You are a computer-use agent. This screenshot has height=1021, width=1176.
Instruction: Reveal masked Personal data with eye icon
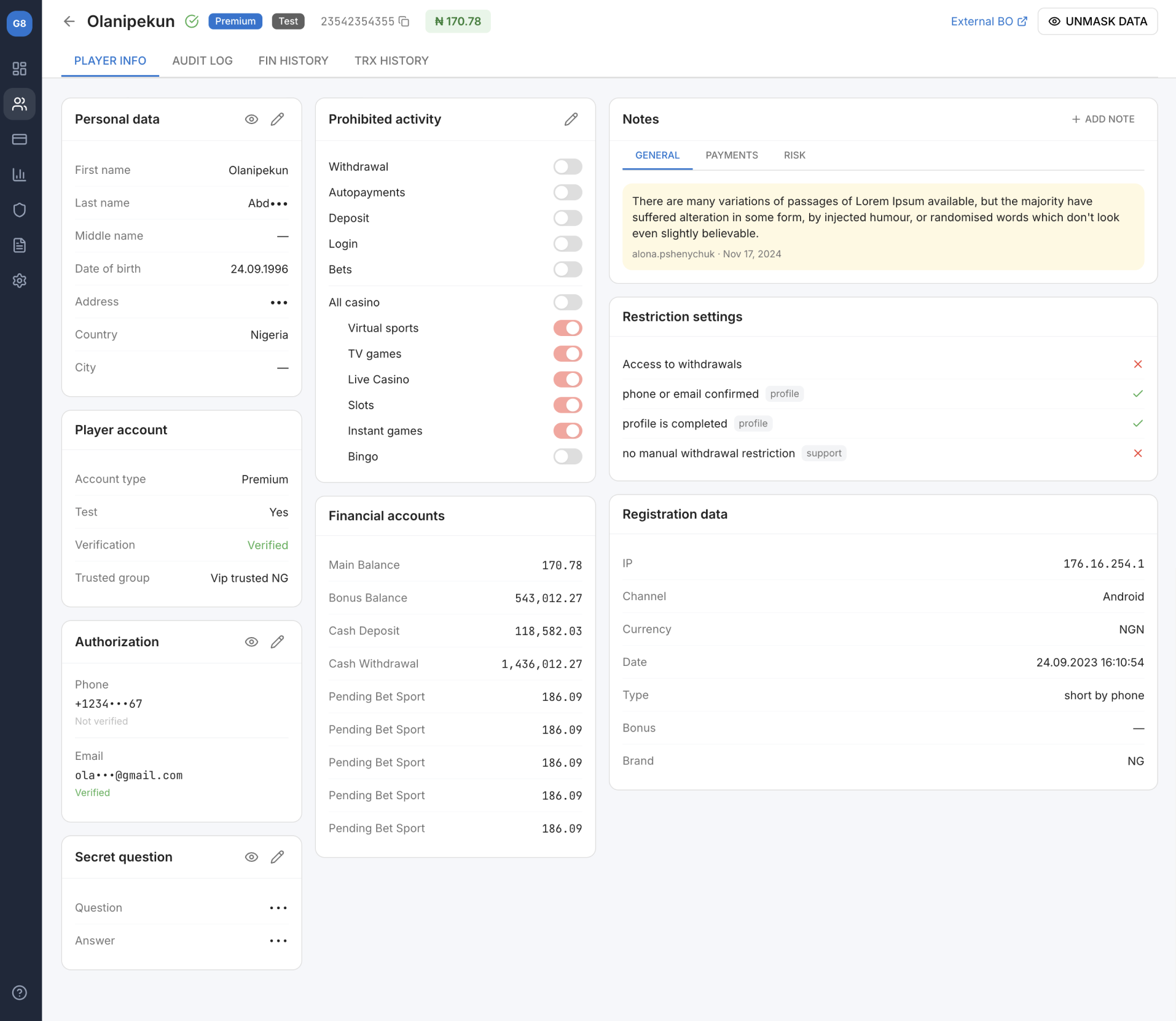[252, 119]
